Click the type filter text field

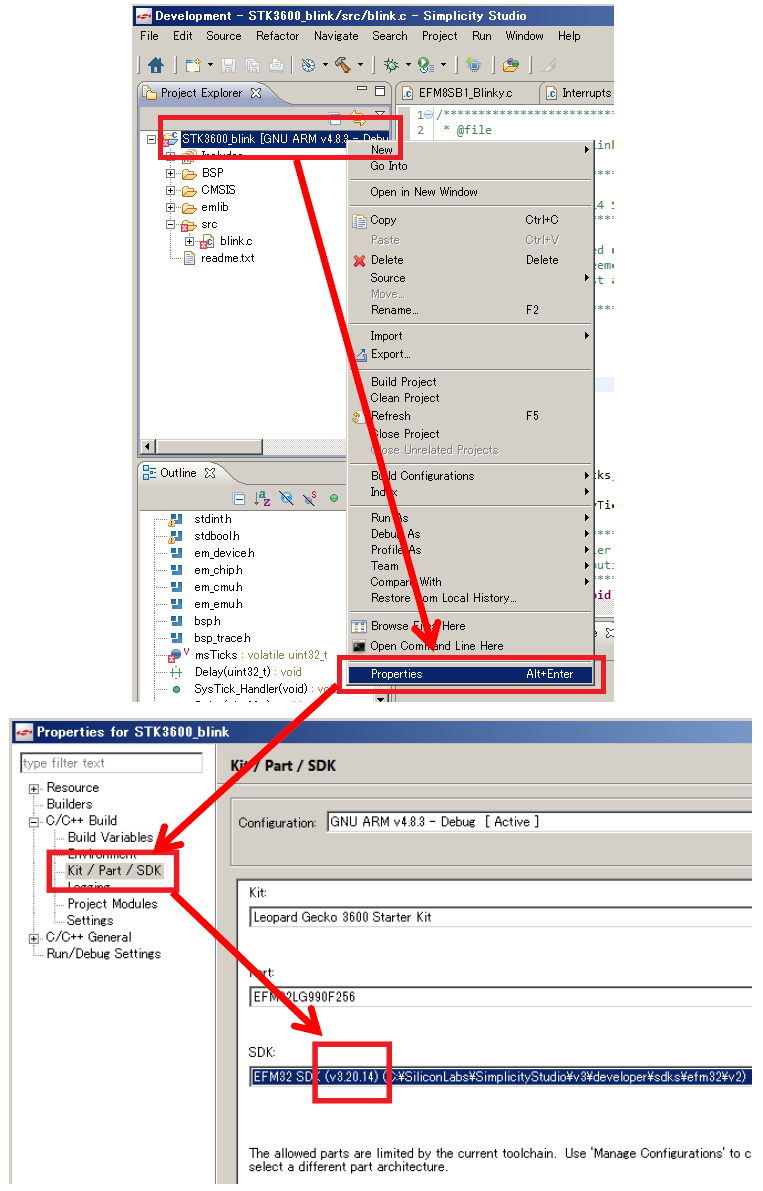pos(111,763)
